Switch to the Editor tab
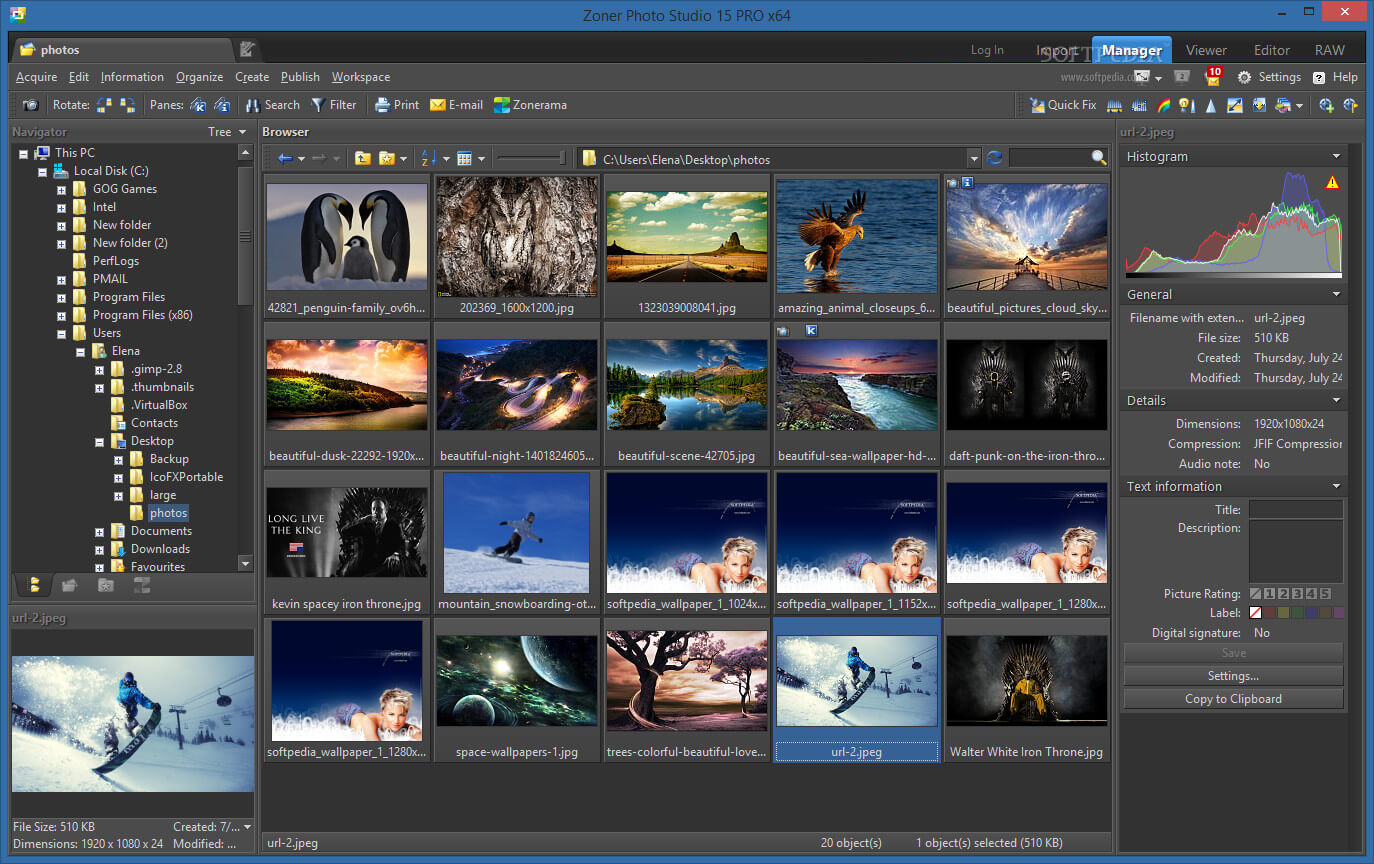1374x864 pixels. pos(1272,50)
